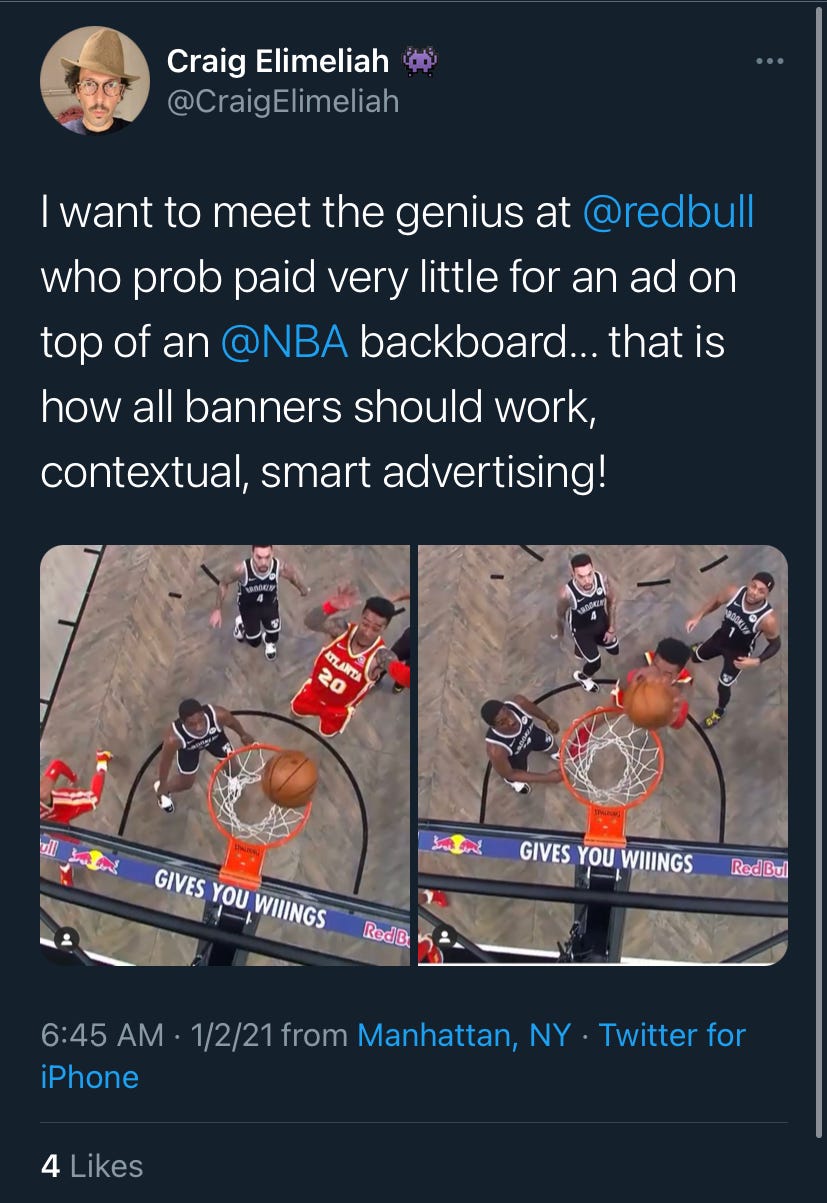Open the @NBA mention
Viewport: 827px width, 1203px height.
pos(285,342)
